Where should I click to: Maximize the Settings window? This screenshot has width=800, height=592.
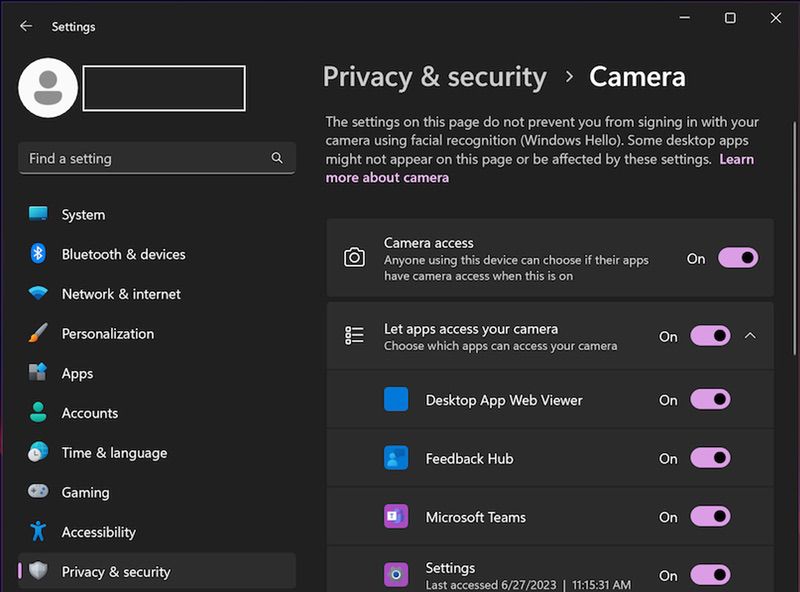[730, 18]
